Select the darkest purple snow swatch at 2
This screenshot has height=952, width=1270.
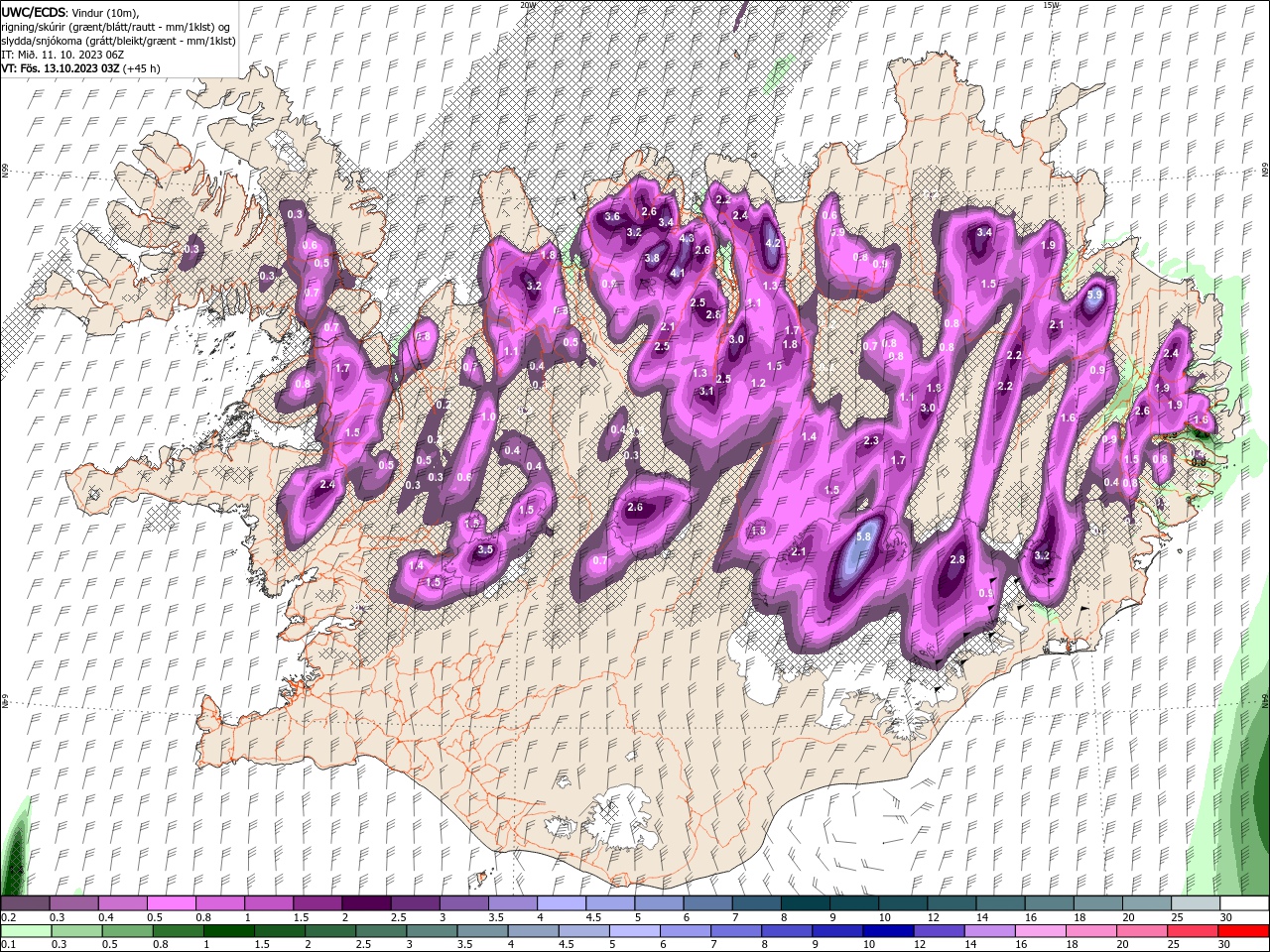366,903
